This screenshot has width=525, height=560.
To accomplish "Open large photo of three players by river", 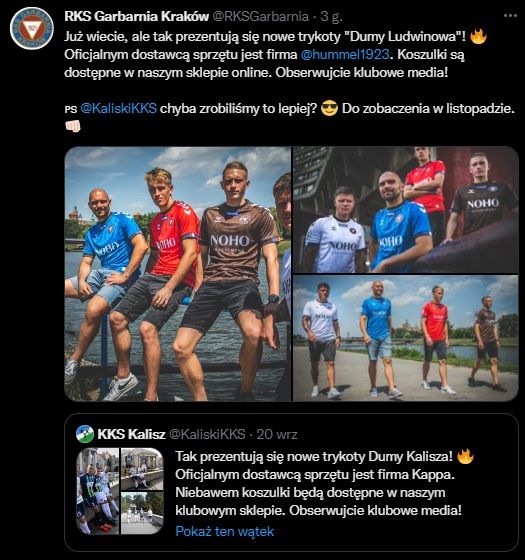I will (x=178, y=274).
